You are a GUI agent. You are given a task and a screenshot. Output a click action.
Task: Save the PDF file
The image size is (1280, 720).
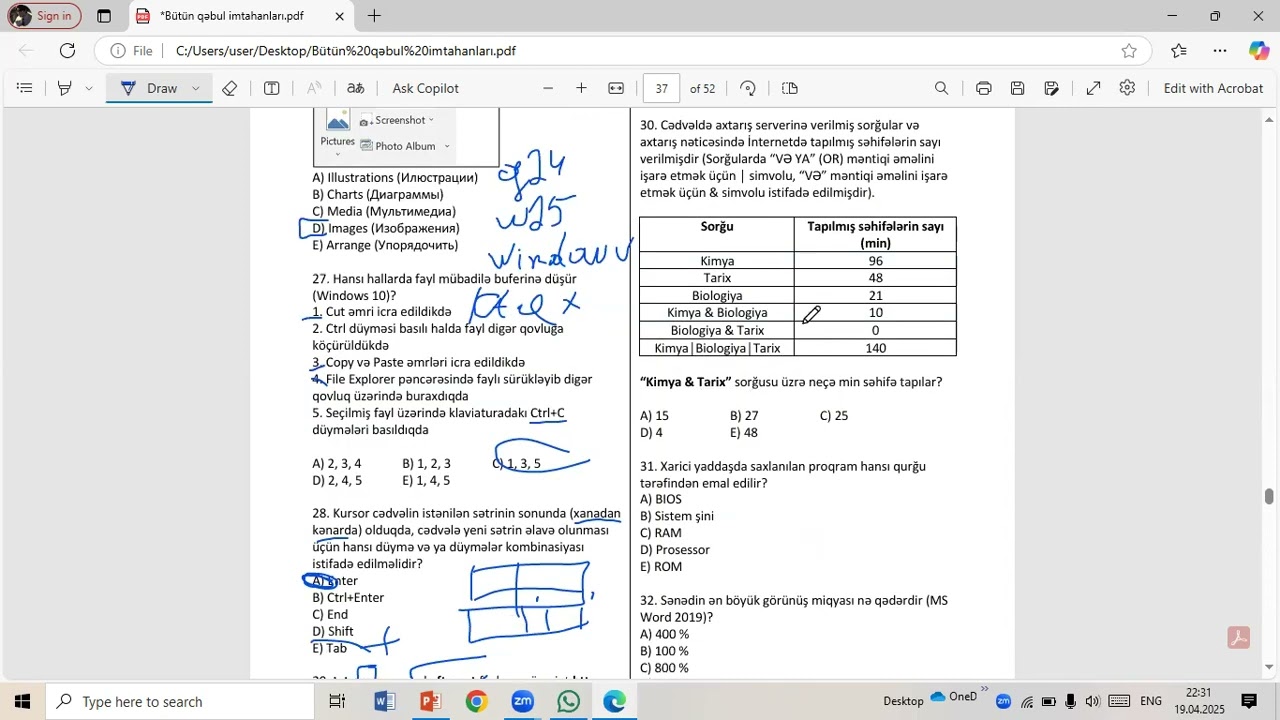coord(1017,88)
